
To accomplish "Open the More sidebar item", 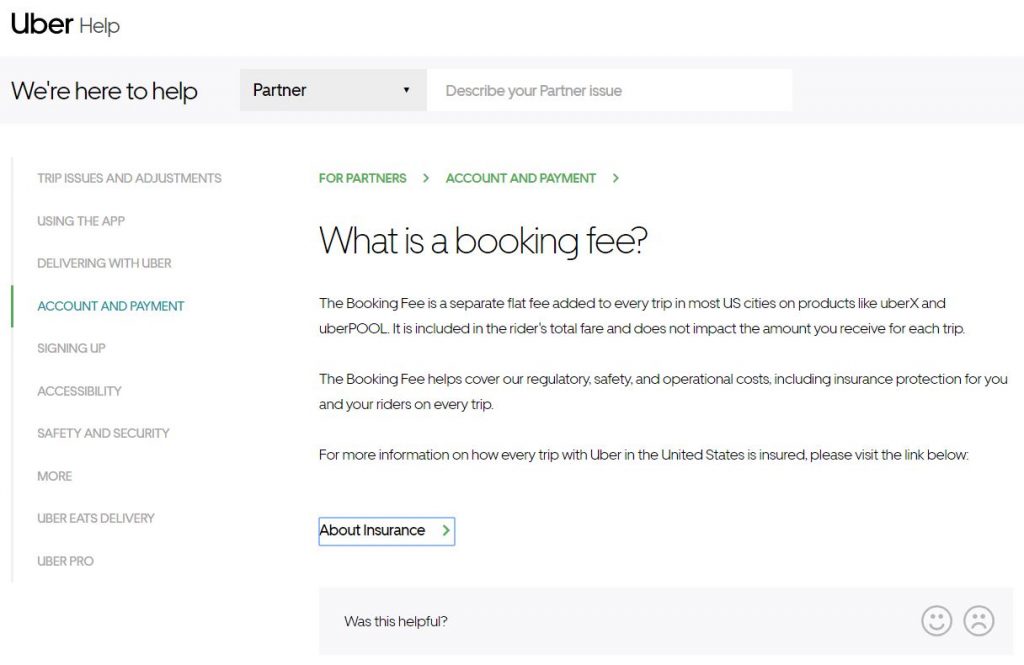I will click(55, 476).
